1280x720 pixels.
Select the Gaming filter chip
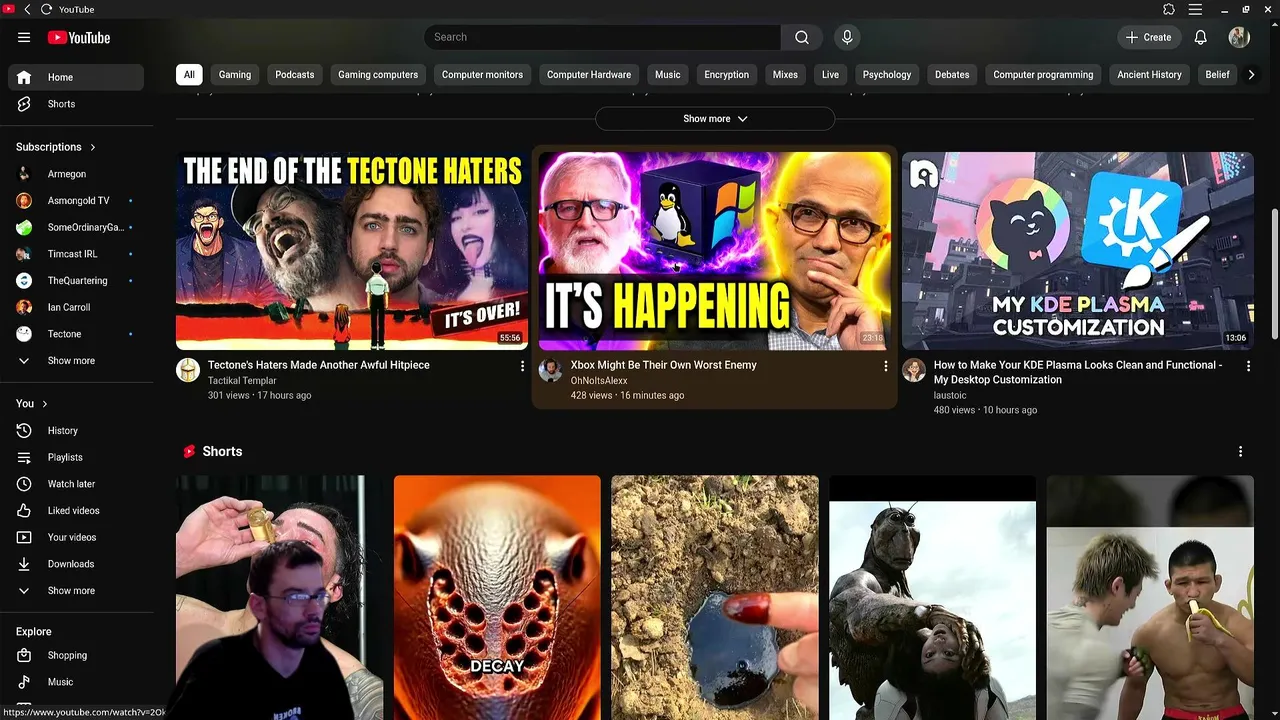pos(235,75)
